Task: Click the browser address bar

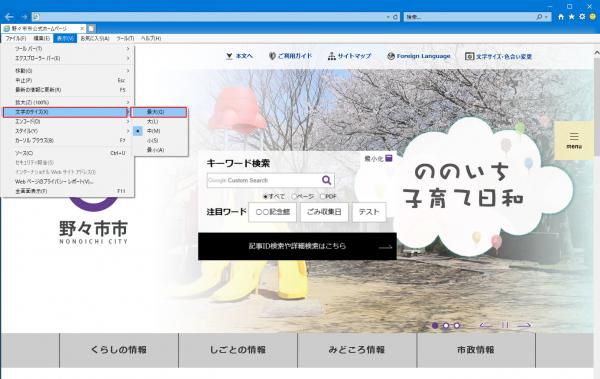Action: click(209, 17)
